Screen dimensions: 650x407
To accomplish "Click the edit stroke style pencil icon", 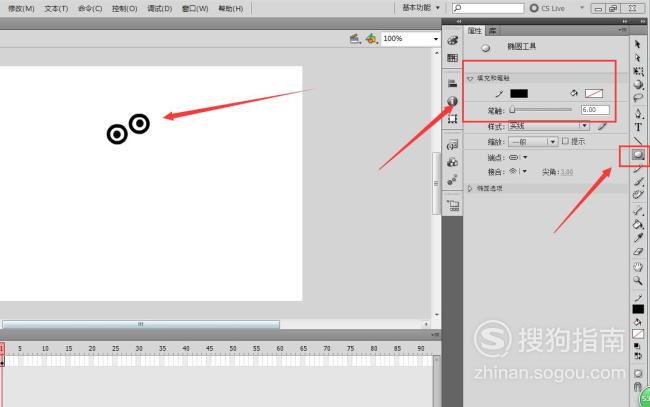I will (x=602, y=126).
